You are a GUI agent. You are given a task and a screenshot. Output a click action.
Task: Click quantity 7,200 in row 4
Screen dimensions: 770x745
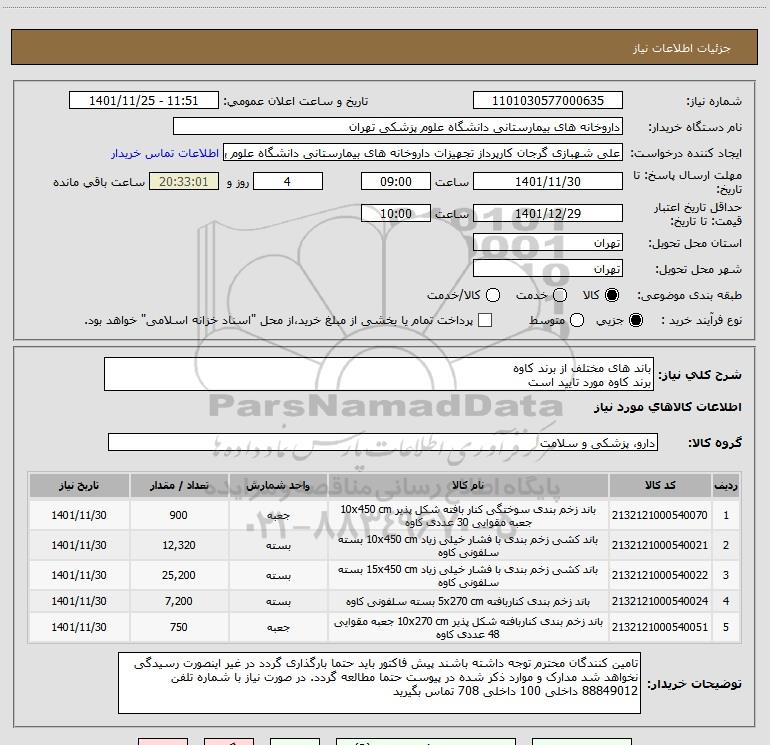(179, 601)
